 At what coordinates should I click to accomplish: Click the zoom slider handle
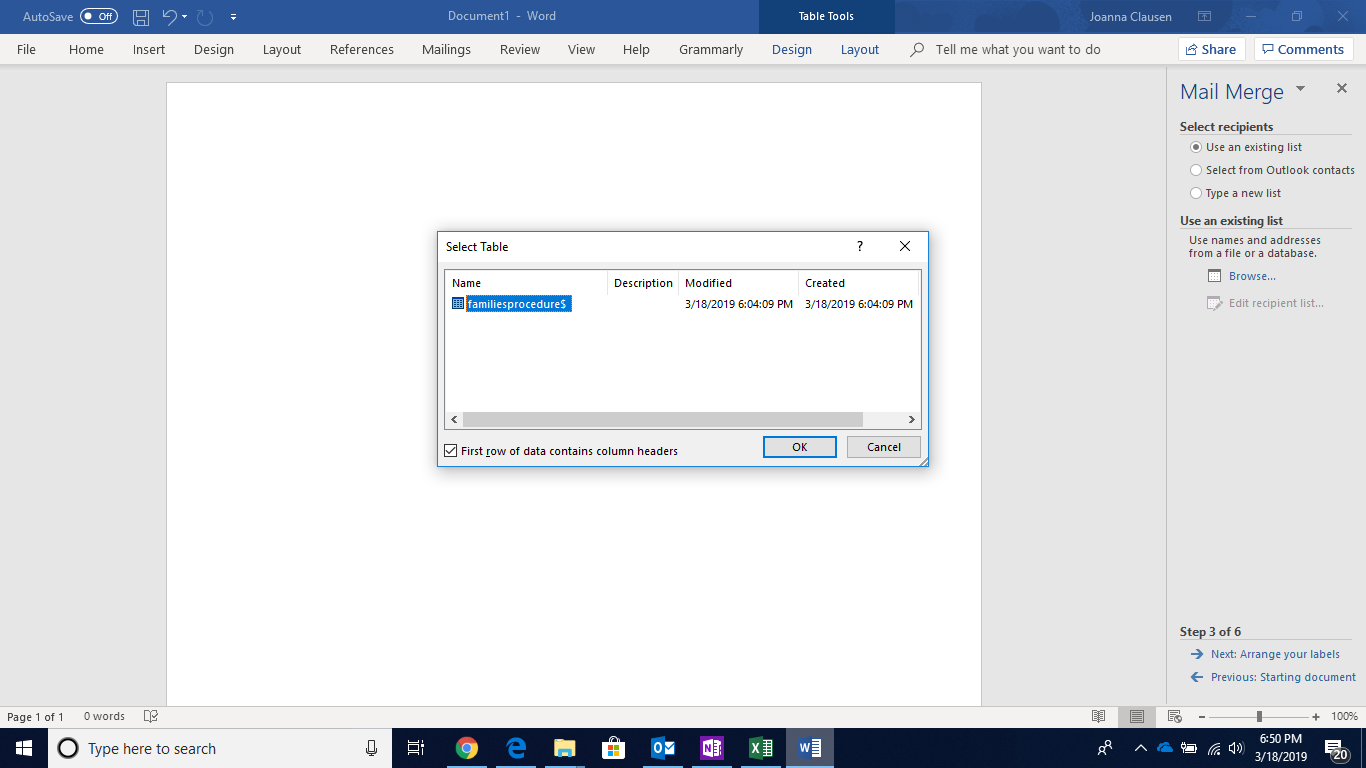[x=1259, y=716]
